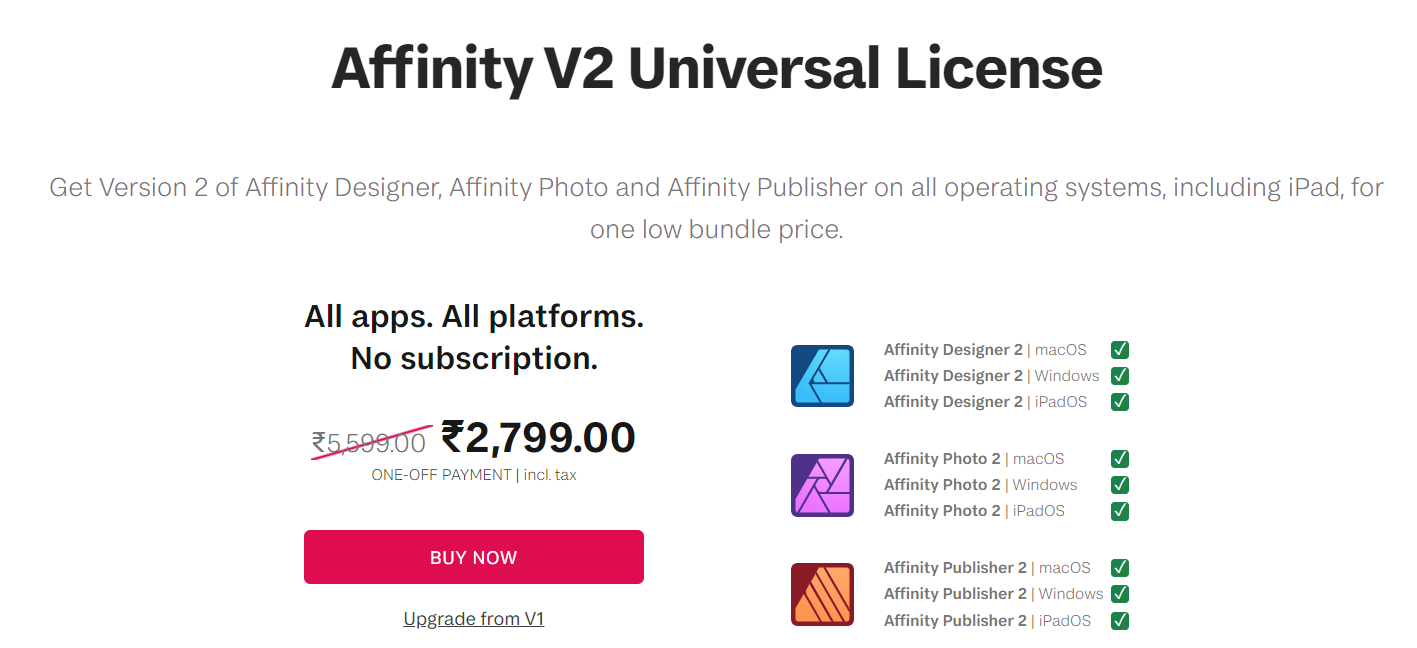This screenshot has width=1417, height=648.
Task: Click the Affinity Publisher 2 app icon
Action: click(822, 594)
